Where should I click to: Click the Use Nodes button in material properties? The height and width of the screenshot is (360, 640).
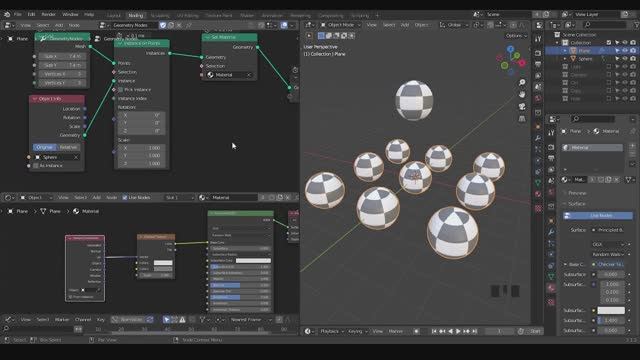(598, 216)
